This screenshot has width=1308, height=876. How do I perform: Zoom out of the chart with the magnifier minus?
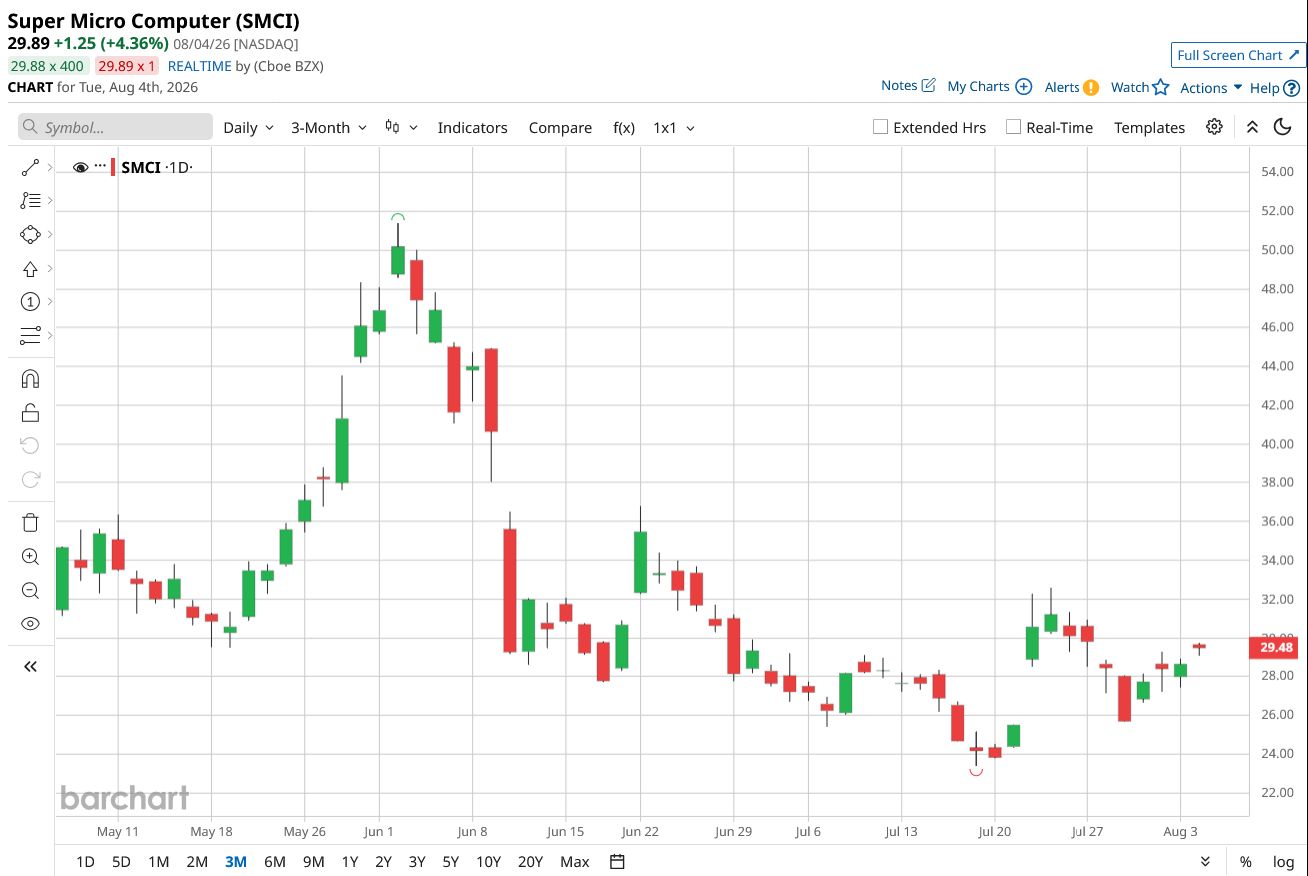click(30, 590)
